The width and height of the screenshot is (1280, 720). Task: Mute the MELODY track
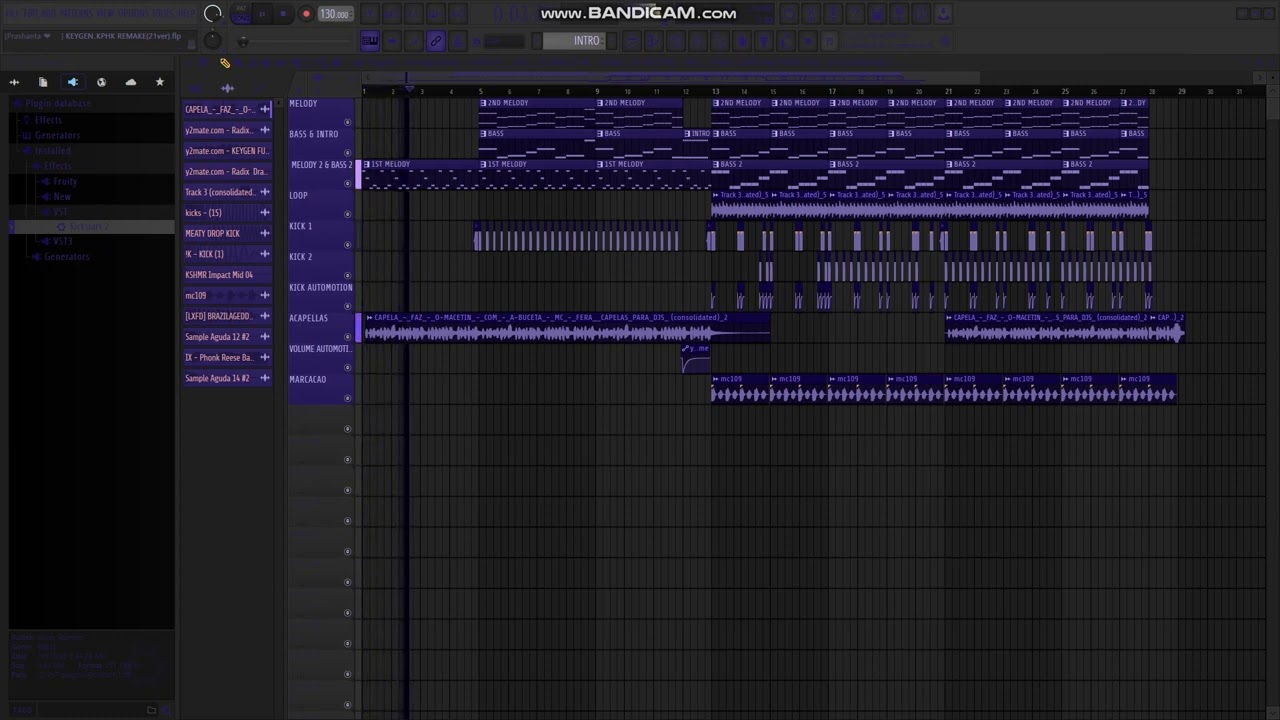348,122
